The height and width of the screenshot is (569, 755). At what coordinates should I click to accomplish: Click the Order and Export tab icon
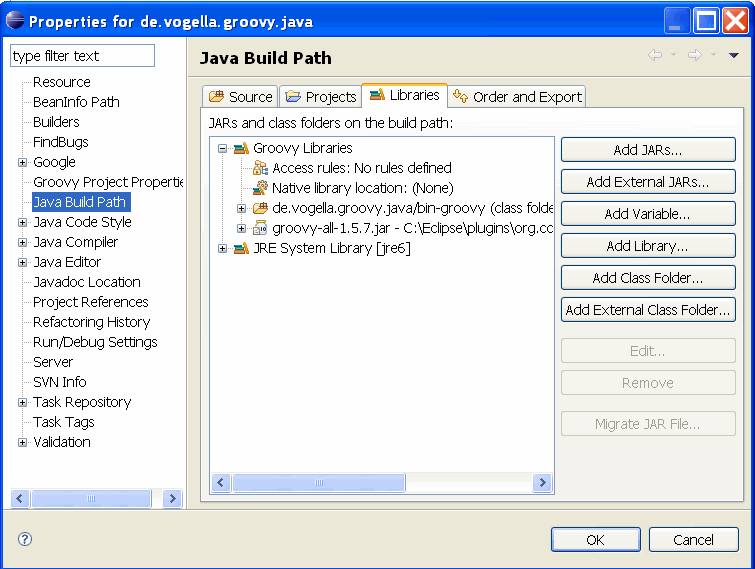(x=460, y=96)
